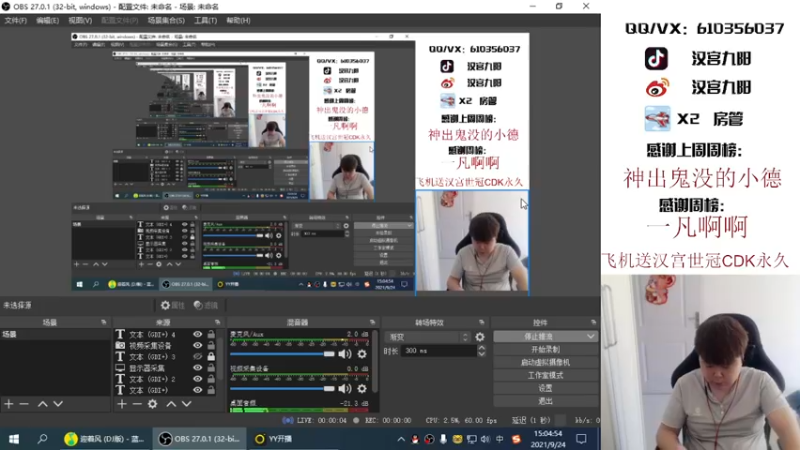This screenshot has height=450, width=800.
Task: Click the mixer panel vertical scrollbar
Action: click(x=376, y=361)
